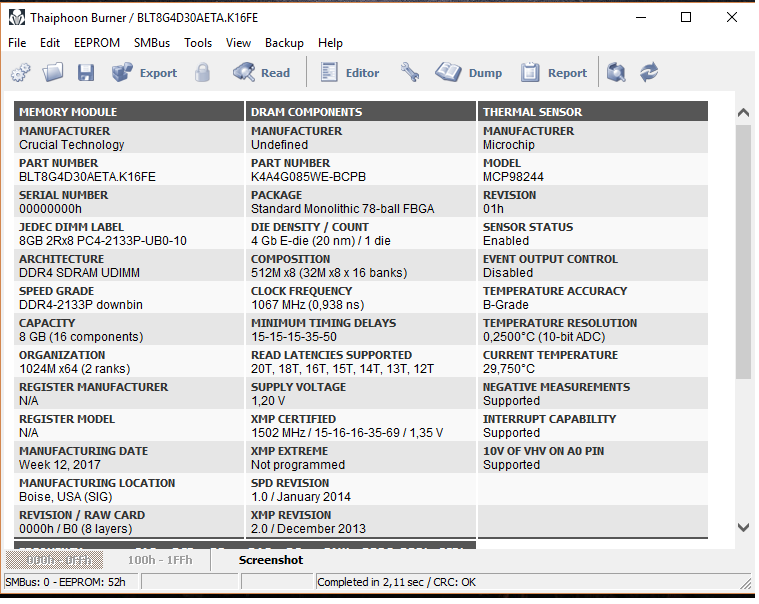Click the Standard Monolithic 78-ball FBGA package value
759x604 pixels.
(342, 209)
